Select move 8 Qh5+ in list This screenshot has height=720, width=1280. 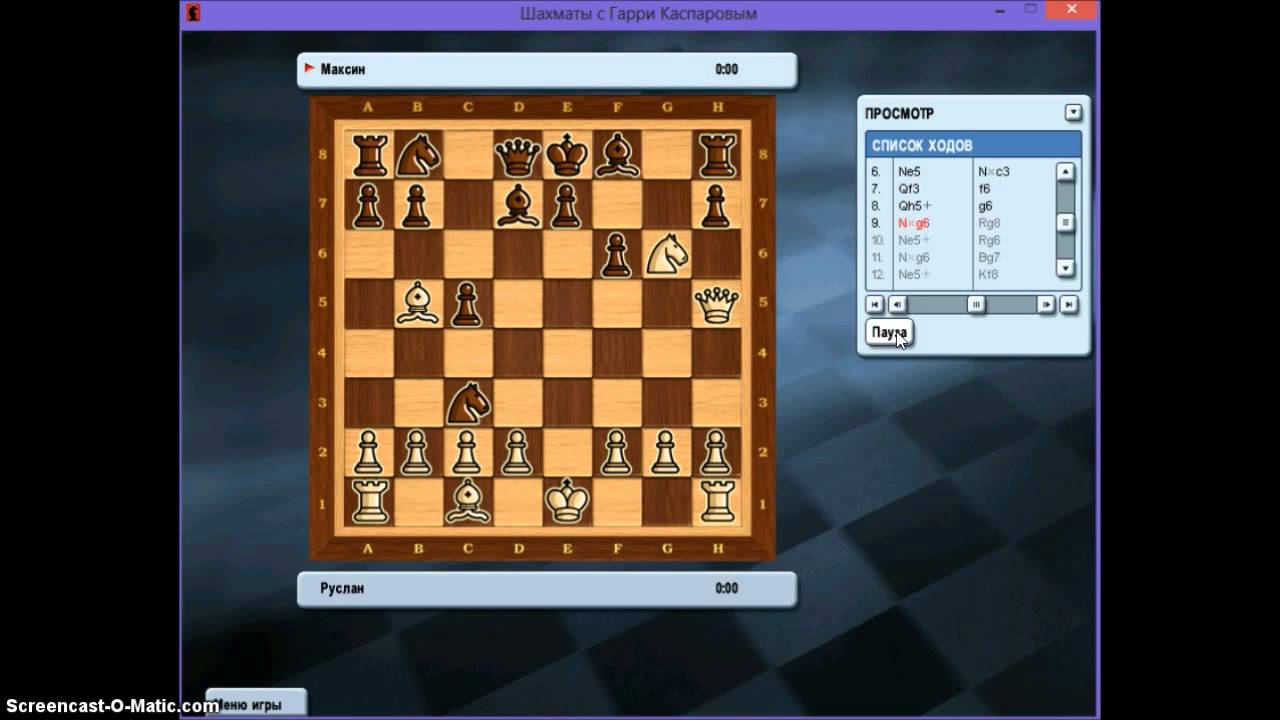pos(914,206)
